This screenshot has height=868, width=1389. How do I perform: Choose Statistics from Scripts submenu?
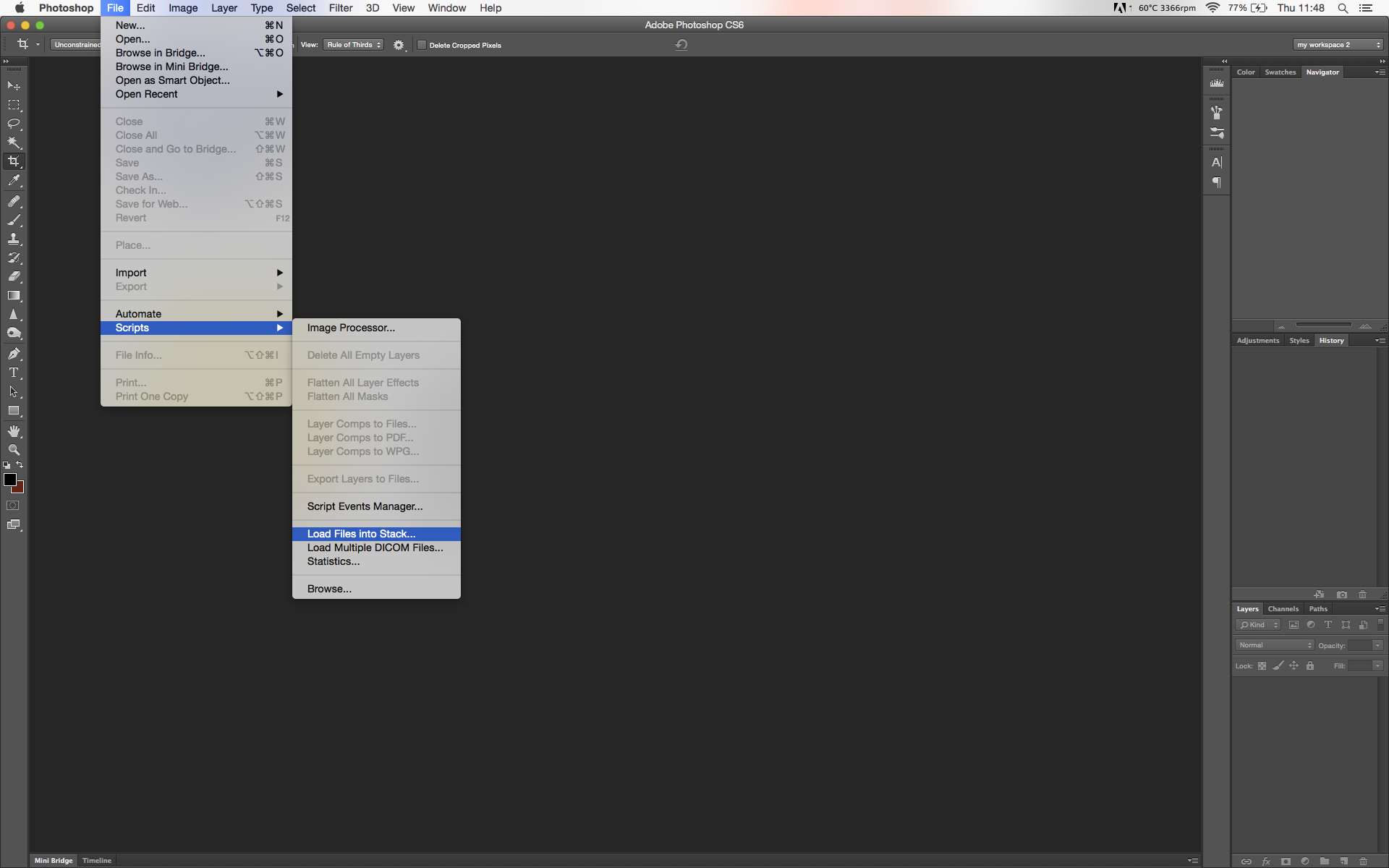point(376,561)
